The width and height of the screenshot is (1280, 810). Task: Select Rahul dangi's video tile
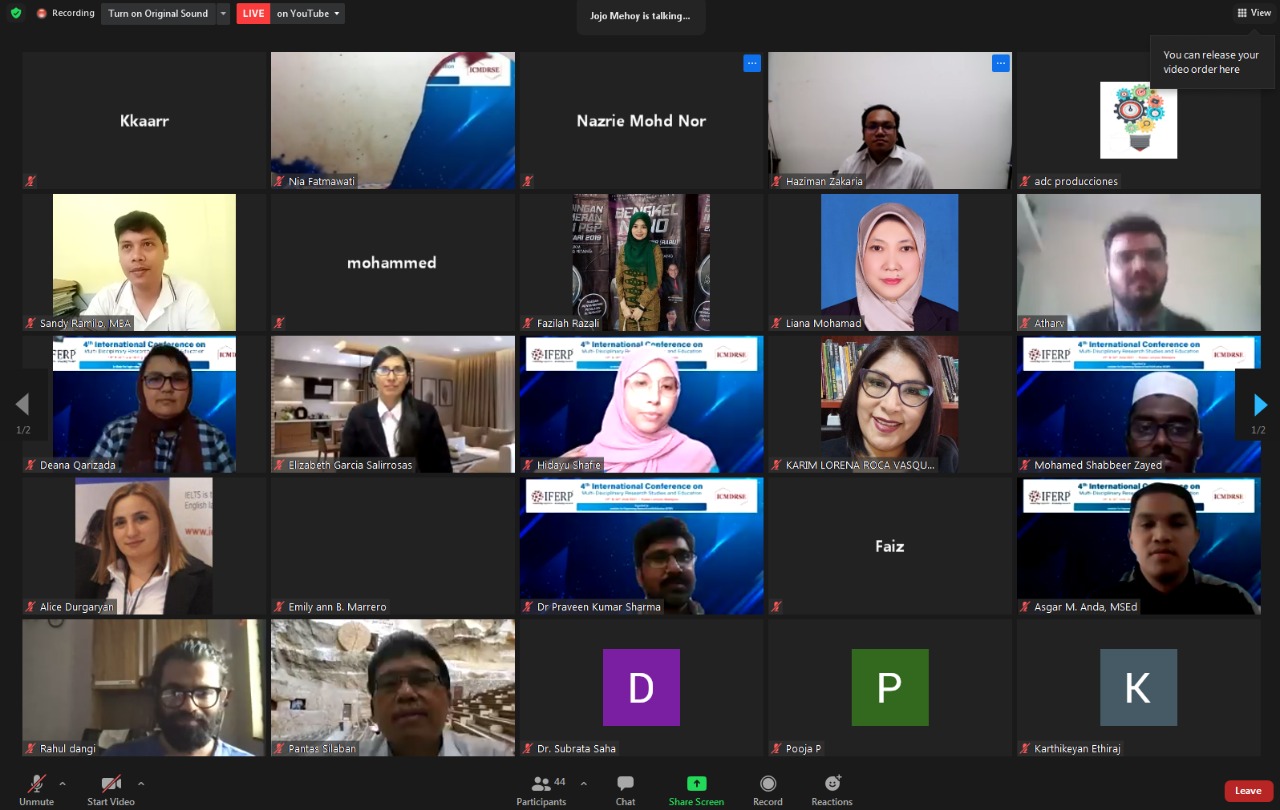pyautogui.click(x=144, y=688)
